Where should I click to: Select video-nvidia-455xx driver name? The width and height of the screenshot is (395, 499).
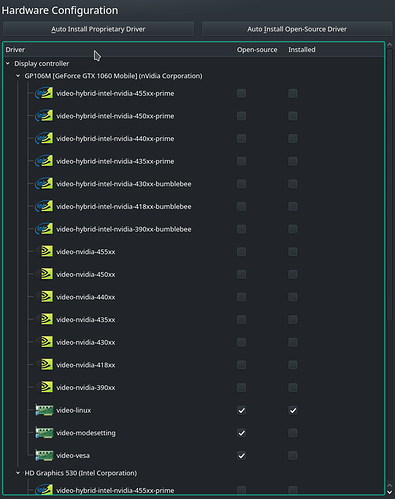pyautogui.click(x=86, y=252)
